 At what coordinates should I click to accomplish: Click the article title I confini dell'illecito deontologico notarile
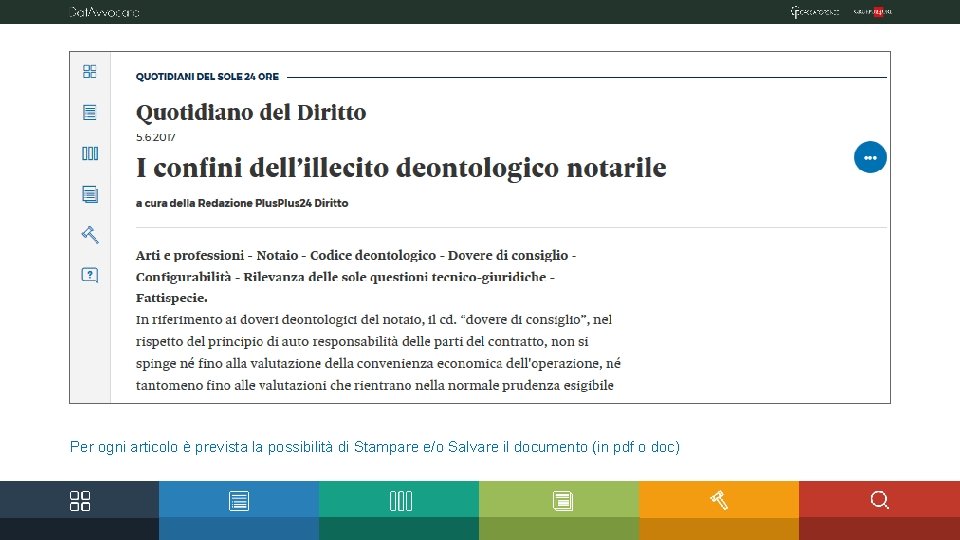[401, 168]
